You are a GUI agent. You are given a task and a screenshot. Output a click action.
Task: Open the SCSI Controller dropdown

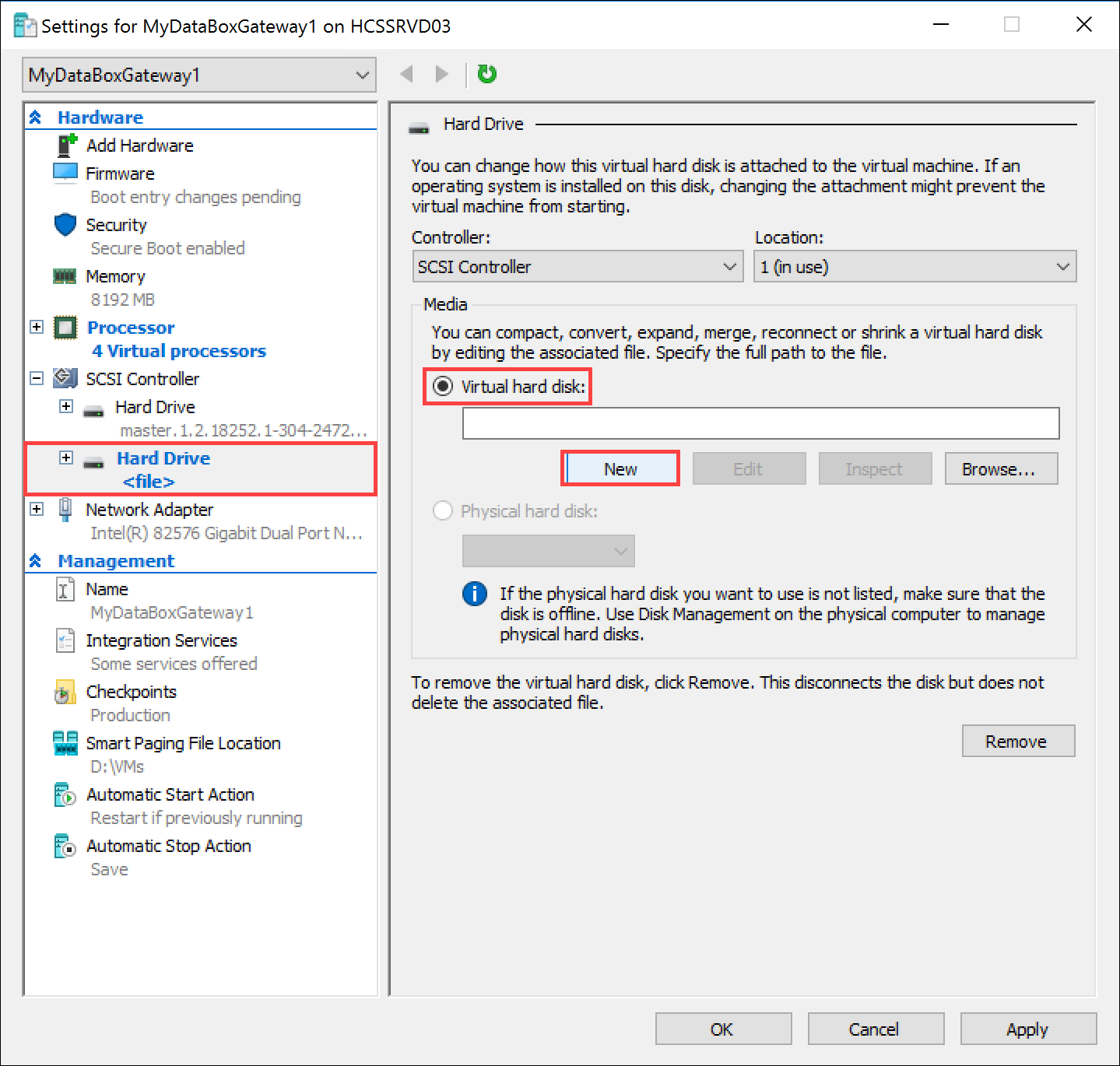click(578, 266)
